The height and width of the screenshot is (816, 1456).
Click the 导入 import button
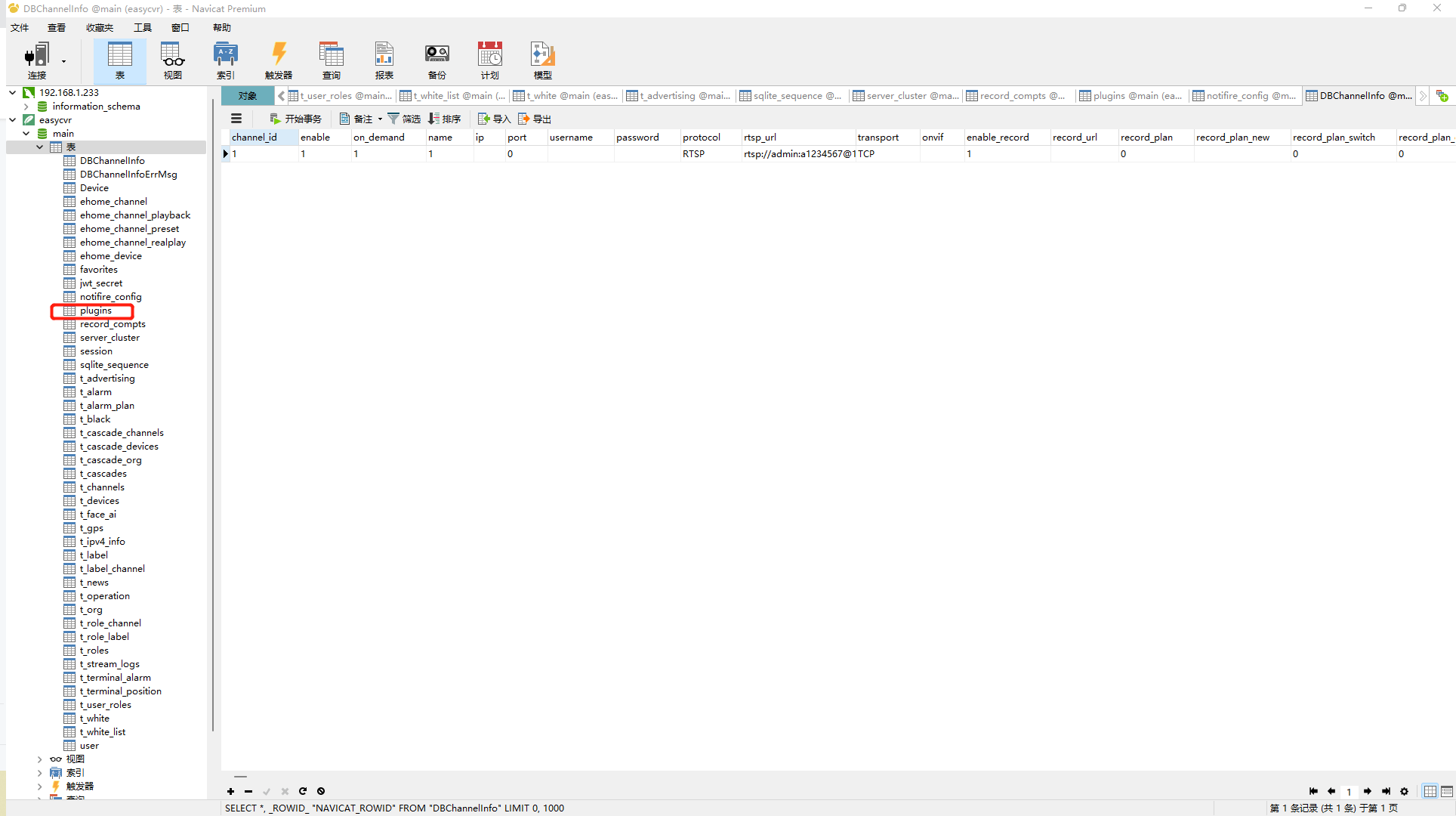[x=495, y=119]
